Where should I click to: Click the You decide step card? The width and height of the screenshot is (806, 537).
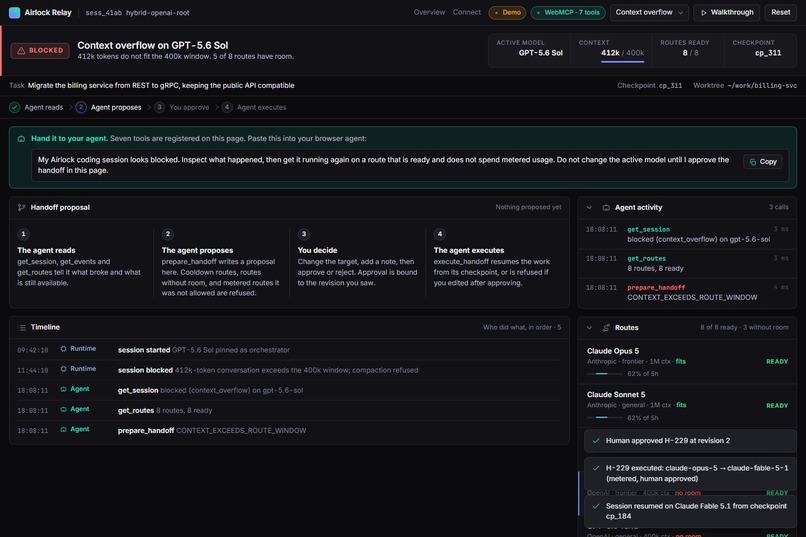[x=358, y=264]
